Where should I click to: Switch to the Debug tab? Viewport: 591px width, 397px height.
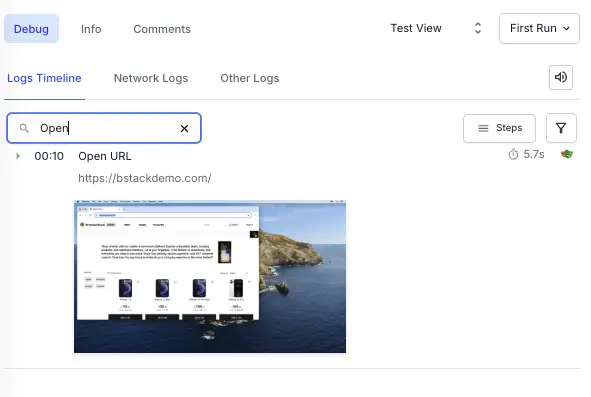point(31,29)
